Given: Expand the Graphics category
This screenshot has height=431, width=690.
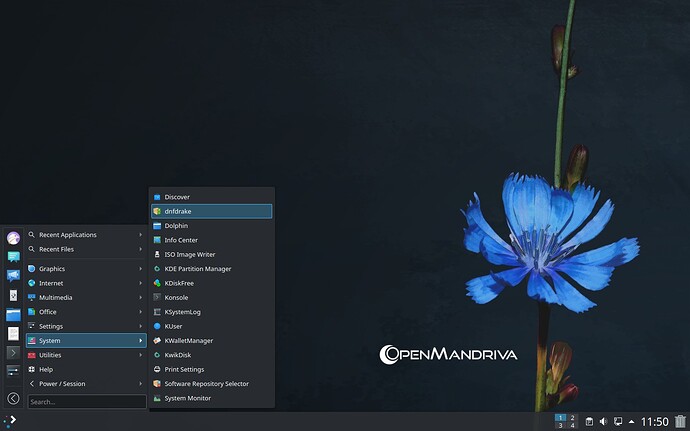Looking at the screenshot, I should [x=86, y=269].
